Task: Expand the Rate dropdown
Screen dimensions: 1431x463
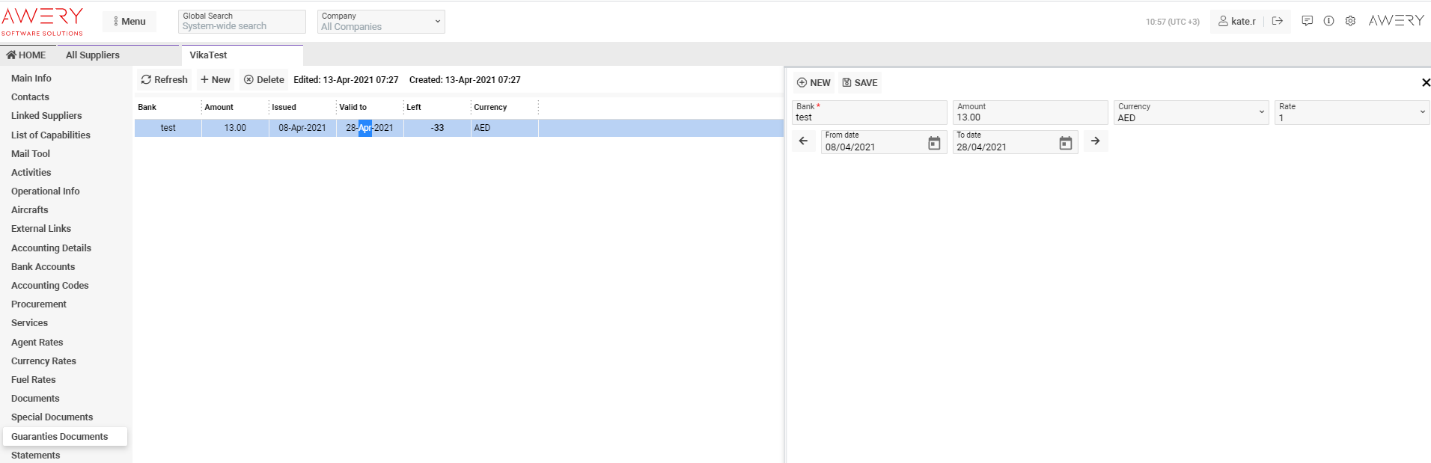Action: point(1350,112)
